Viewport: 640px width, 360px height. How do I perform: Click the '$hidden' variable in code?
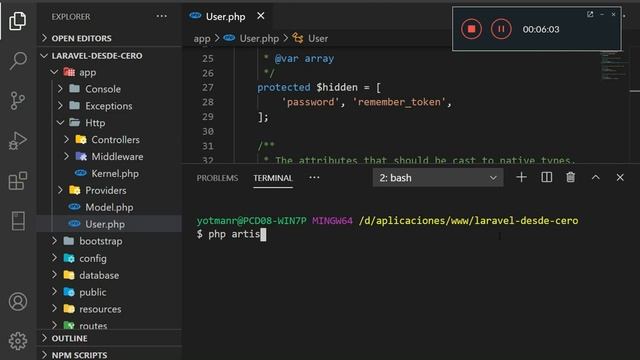(337, 87)
